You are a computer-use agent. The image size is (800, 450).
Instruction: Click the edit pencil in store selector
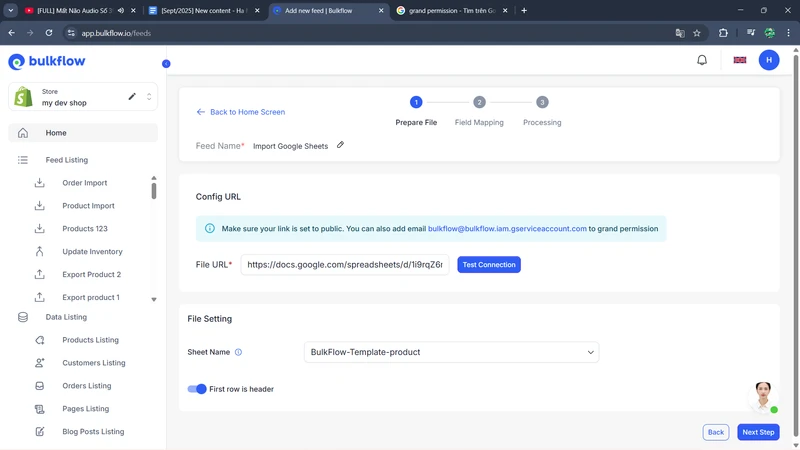[x=132, y=97]
